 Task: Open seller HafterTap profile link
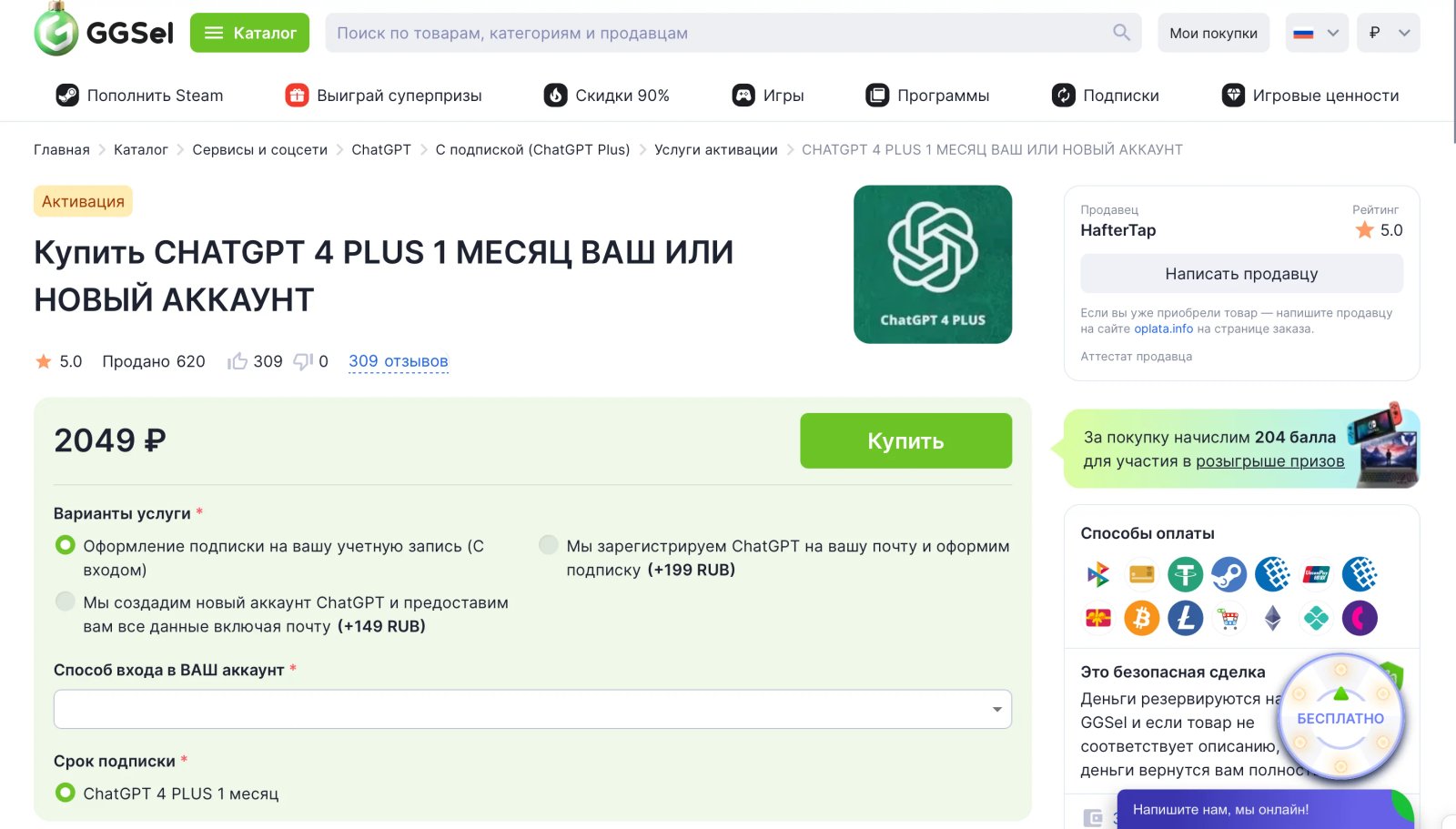[x=1117, y=230]
